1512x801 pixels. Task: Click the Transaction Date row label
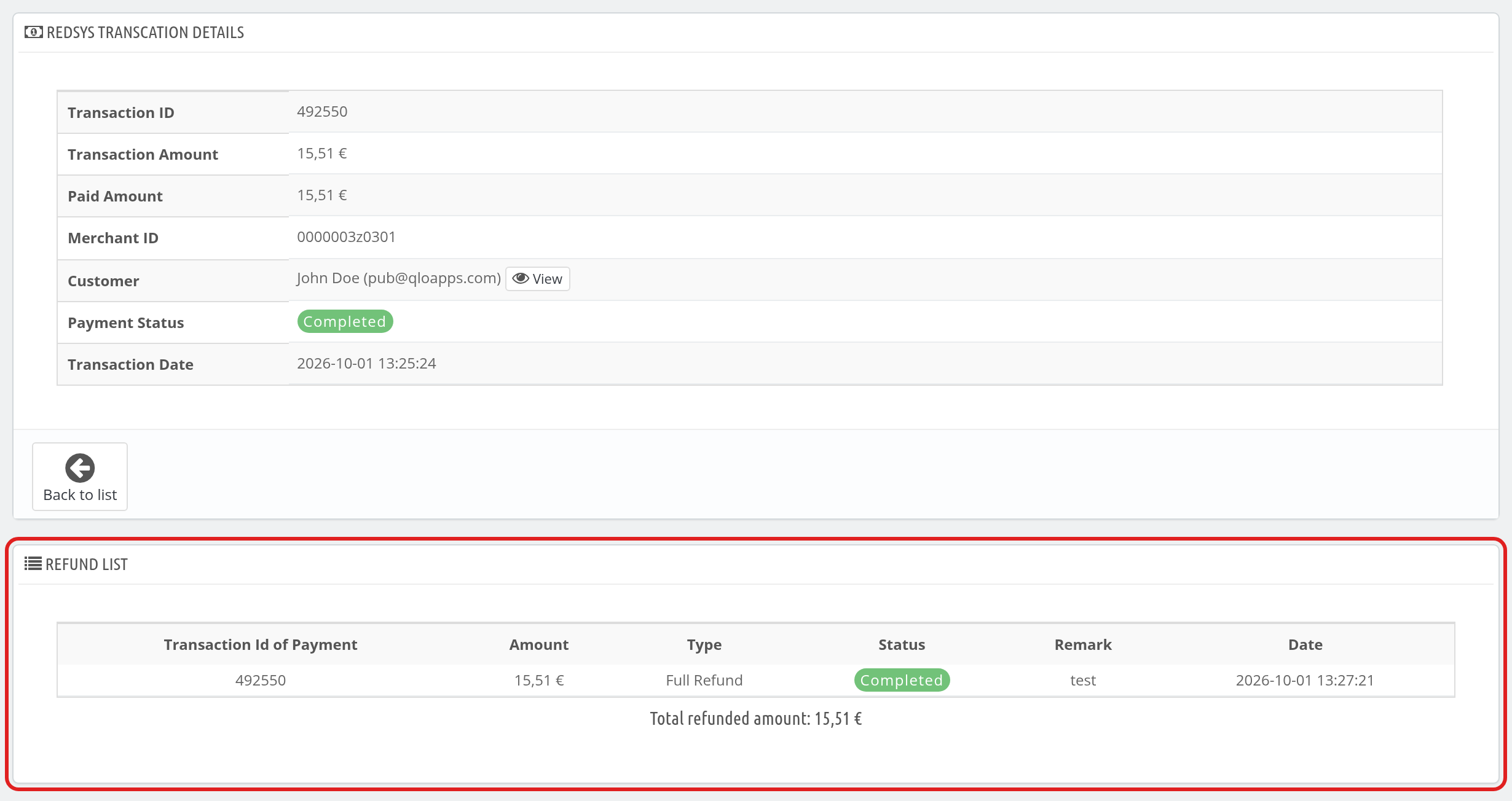[x=130, y=364]
